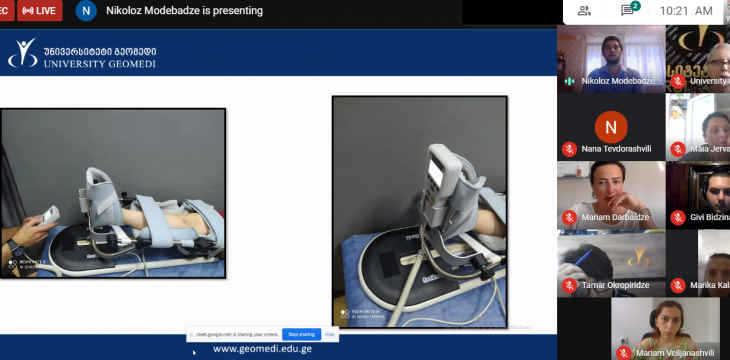Click Mariam Darbaidze's muted microphone icon
730x360 pixels.
point(569,217)
